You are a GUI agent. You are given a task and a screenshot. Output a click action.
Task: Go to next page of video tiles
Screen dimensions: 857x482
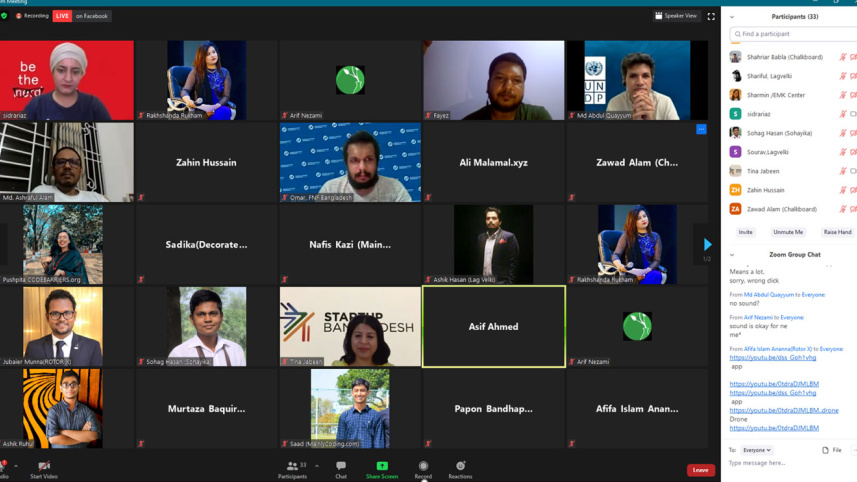point(707,244)
